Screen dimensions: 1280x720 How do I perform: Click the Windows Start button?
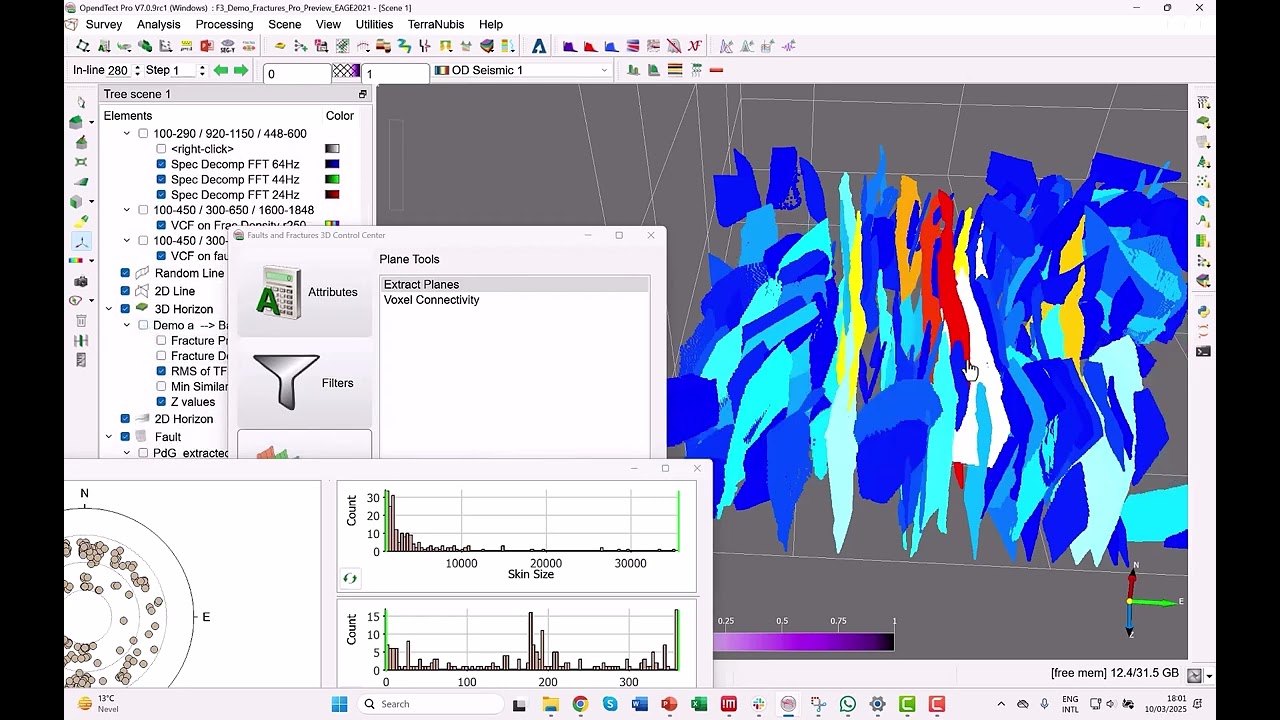[x=339, y=704]
